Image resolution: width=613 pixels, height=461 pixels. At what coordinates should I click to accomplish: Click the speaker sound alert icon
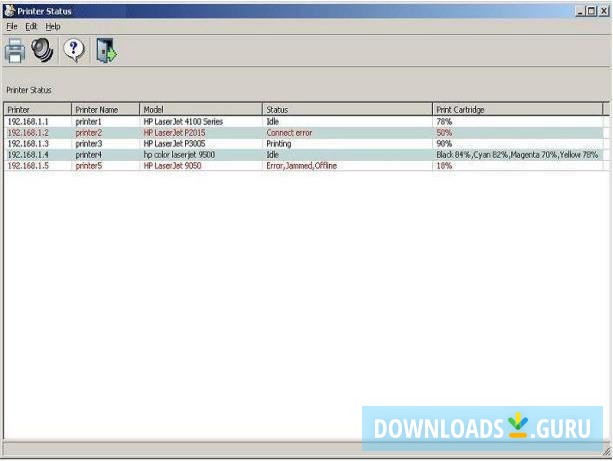tap(42, 50)
